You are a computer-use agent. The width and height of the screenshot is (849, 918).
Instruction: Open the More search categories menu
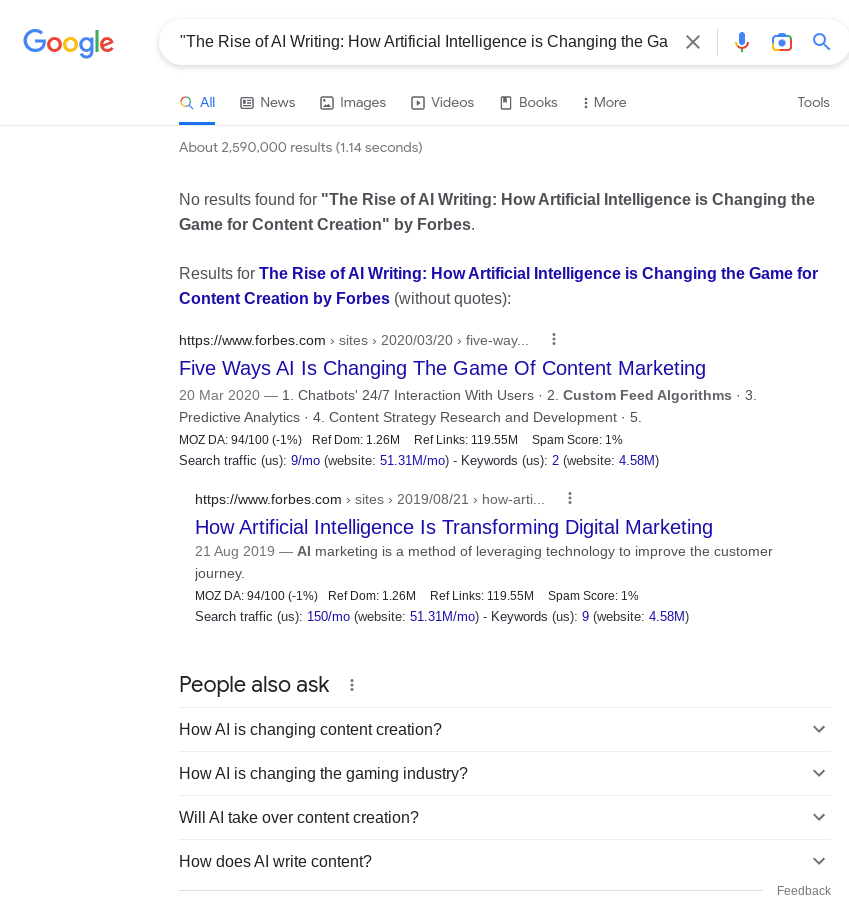(604, 103)
